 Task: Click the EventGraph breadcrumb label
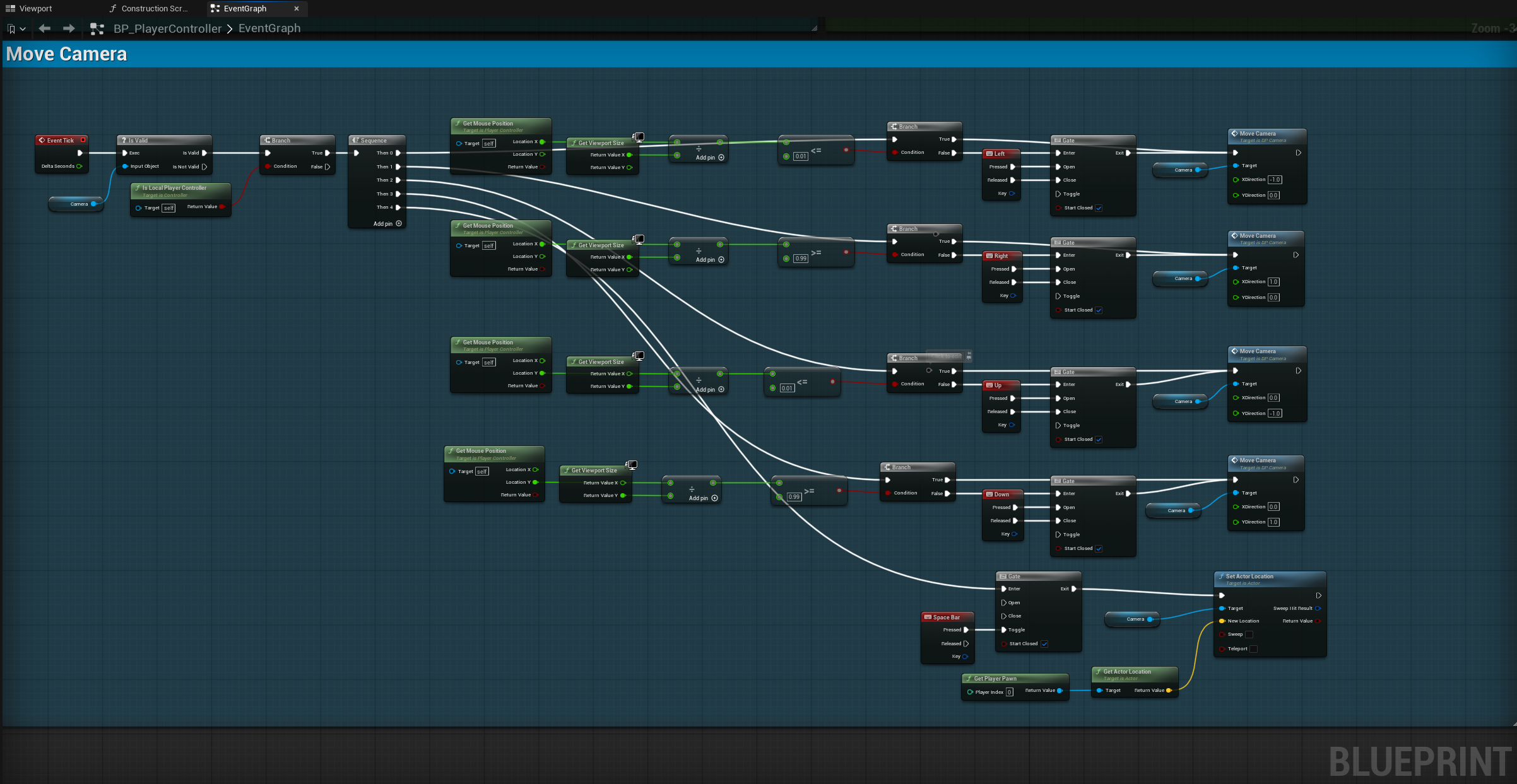click(269, 28)
